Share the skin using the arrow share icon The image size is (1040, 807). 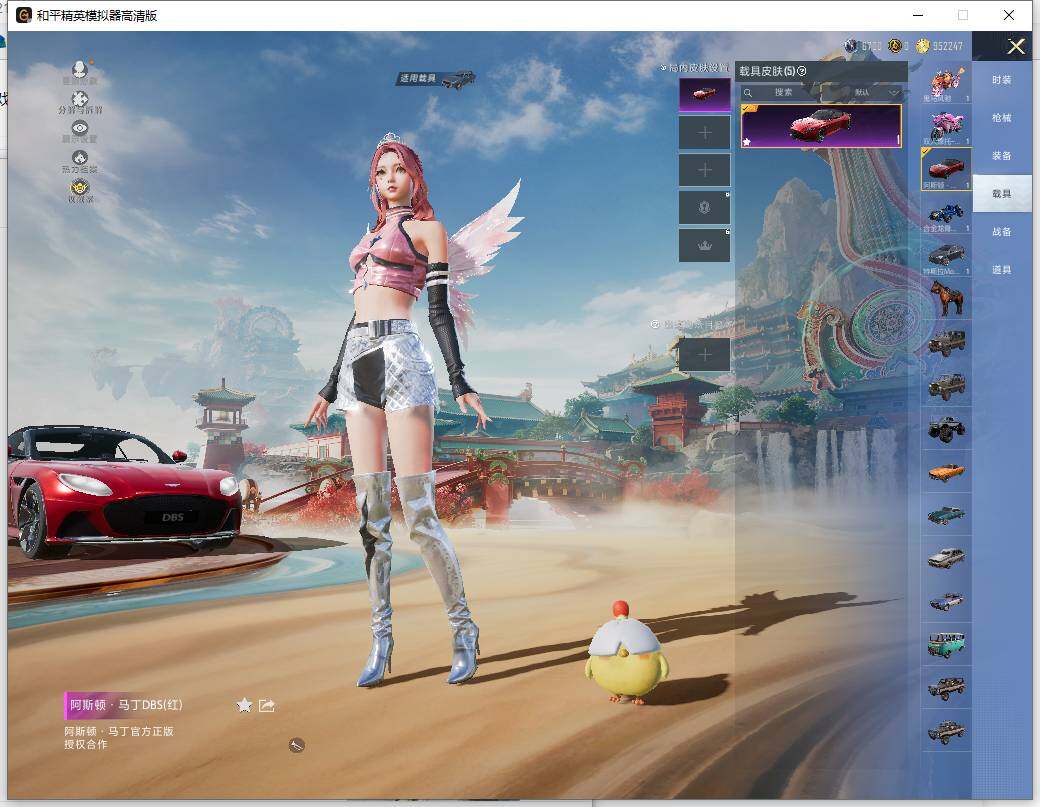267,705
